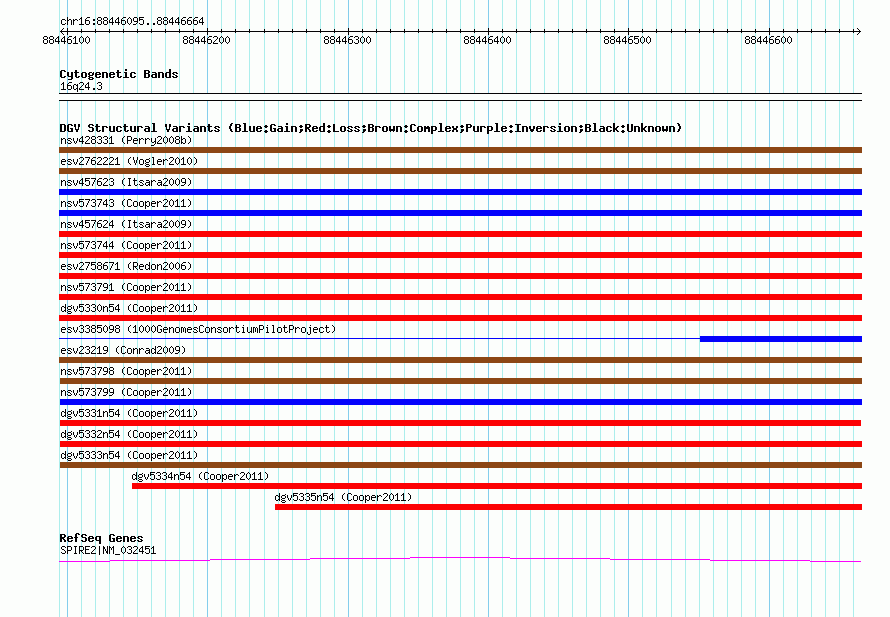Click the 'dgv5333n54 (Cooper2011)' label

point(129,455)
